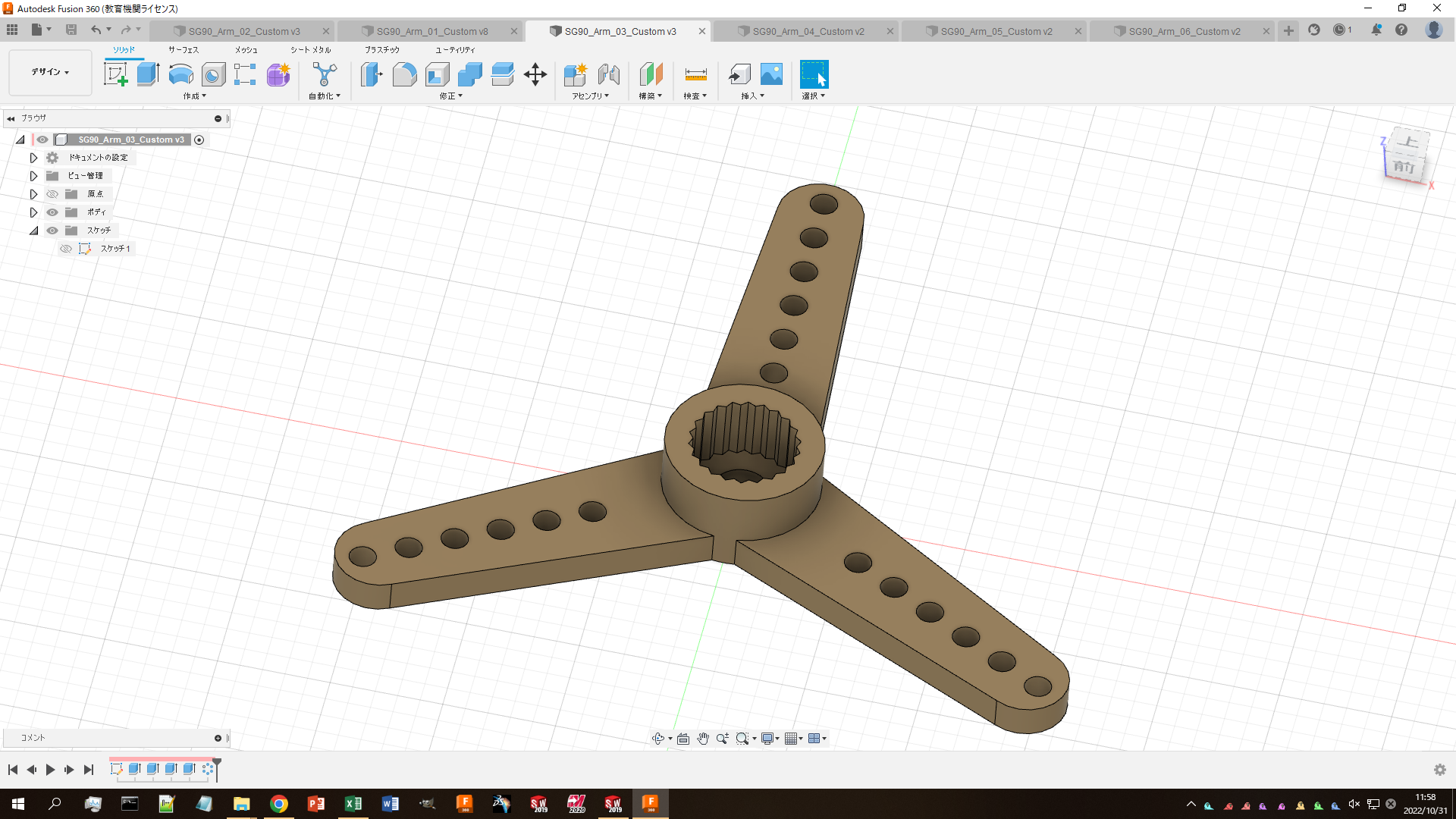Viewport: 1456px width, 819px height.
Task: Play the design timeline
Action: tap(50, 770)
